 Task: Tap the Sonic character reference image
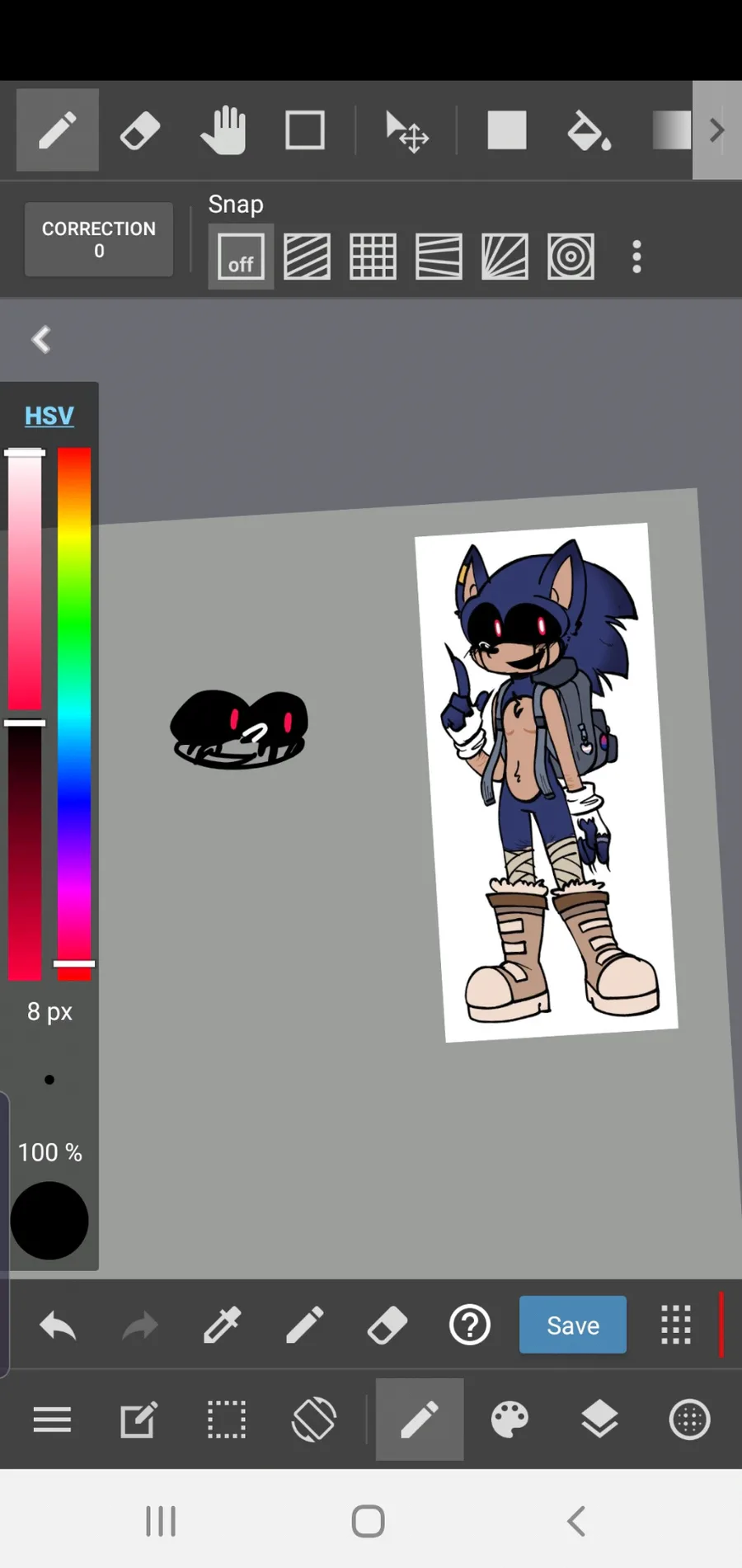[546, 782]
